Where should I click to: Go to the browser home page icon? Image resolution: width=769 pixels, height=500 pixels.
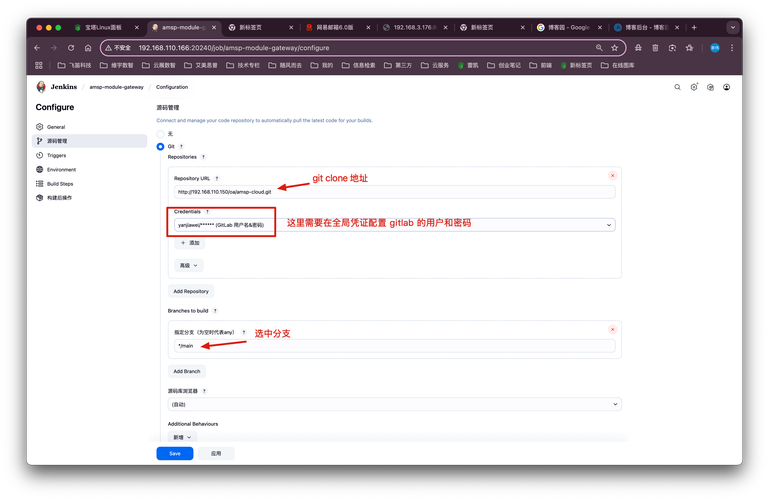[x=88, y=48]
